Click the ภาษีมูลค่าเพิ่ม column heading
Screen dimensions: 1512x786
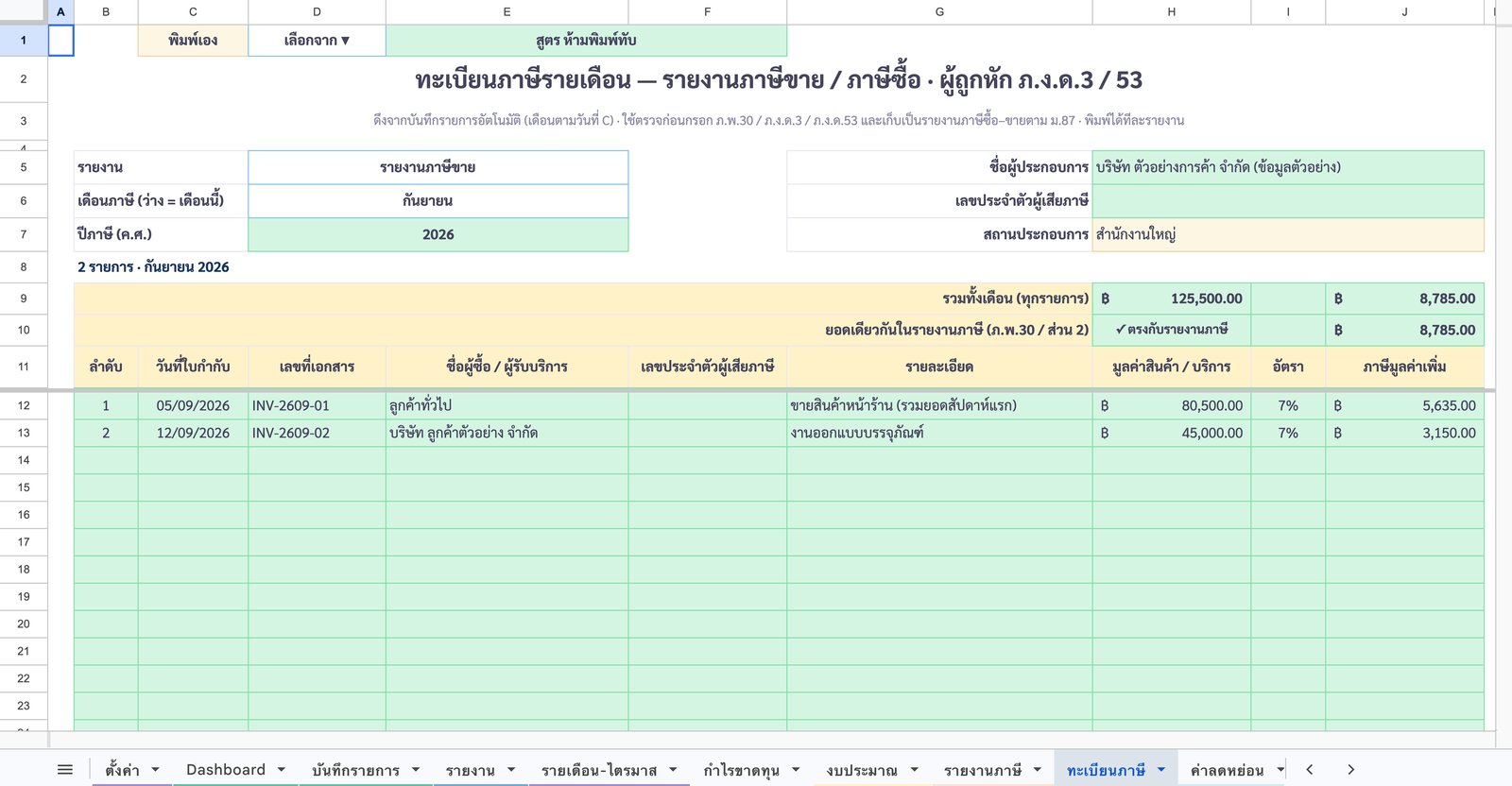click(x=1405, y=367)
